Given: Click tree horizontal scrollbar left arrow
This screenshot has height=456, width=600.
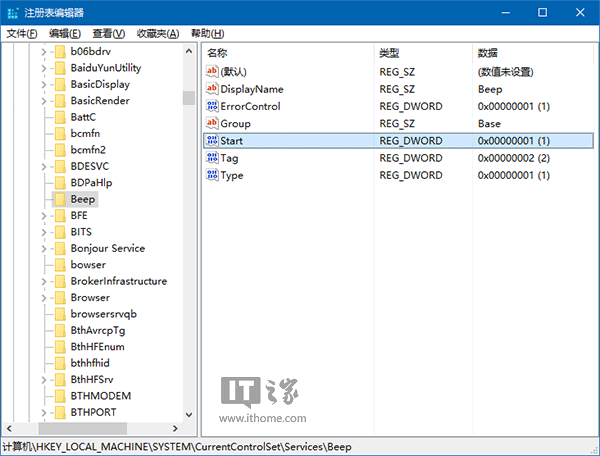Looking at the screenshot, I should (10, 428).
